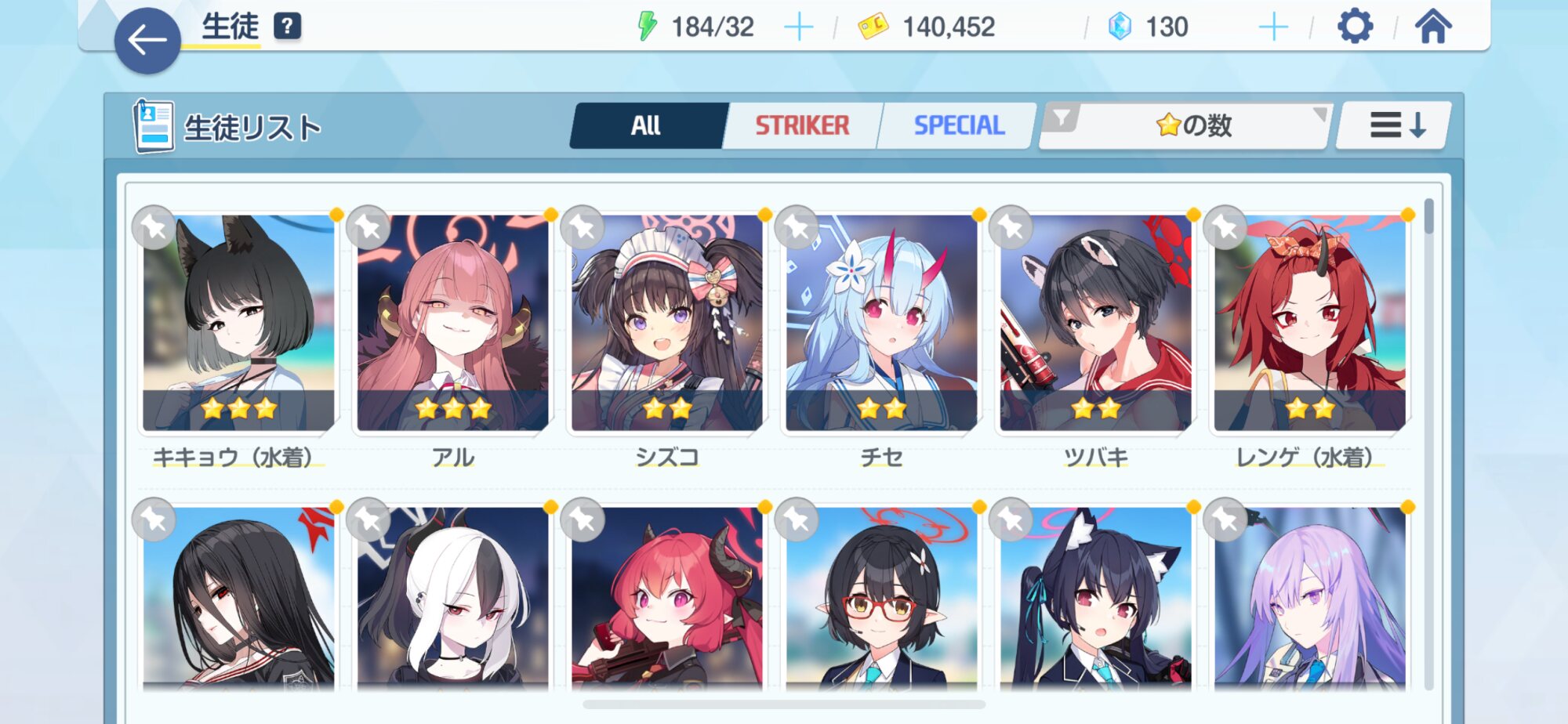1568x724 pixels.
Task: Open ツバキ student portrait
Action: [x=1096, y=323]
